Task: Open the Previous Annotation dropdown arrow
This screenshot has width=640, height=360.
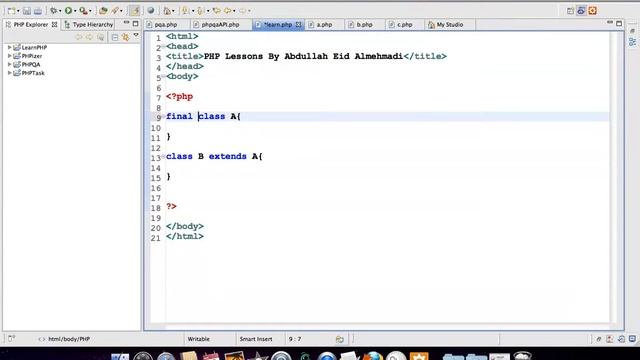Action: pyautogui.click(x=208, y=11)
